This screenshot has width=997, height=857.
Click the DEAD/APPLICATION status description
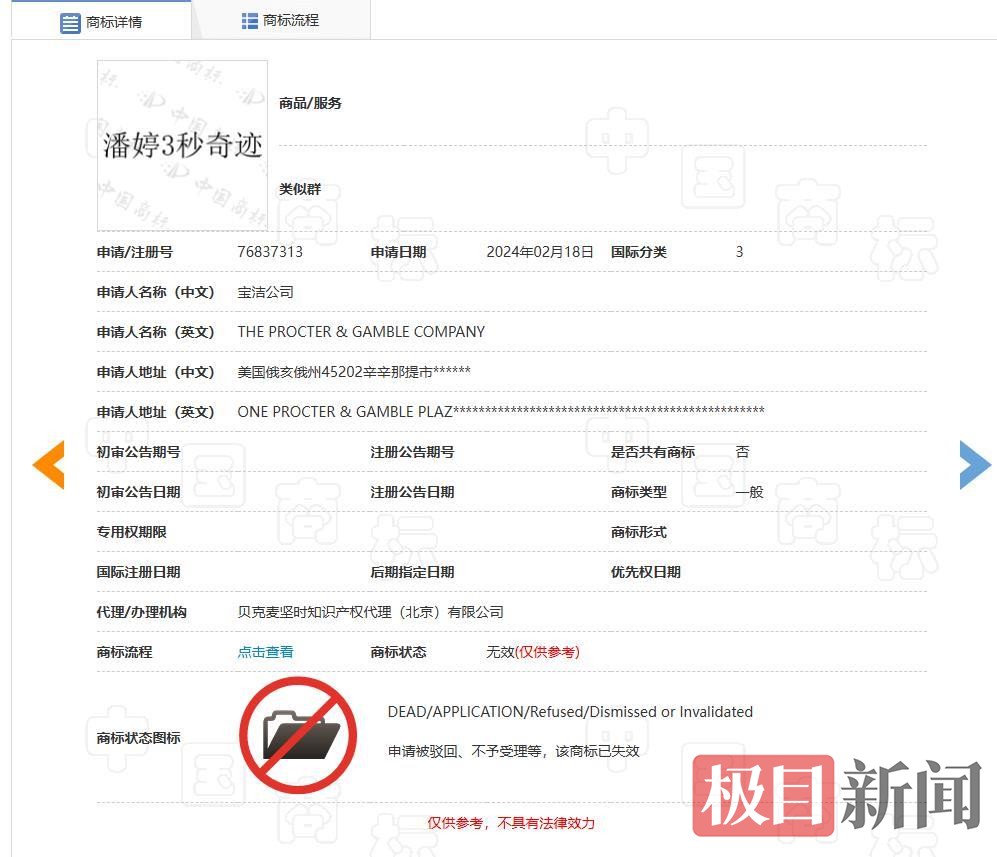click(570, 712)
